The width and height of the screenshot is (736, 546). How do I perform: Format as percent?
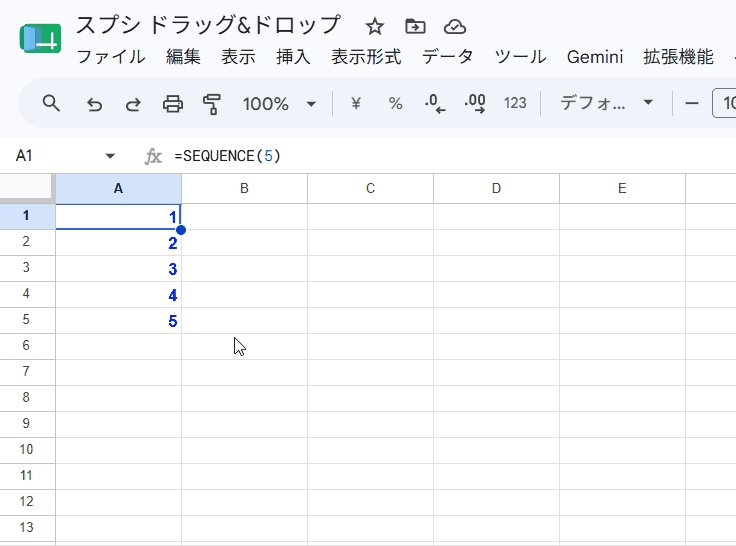395,103
